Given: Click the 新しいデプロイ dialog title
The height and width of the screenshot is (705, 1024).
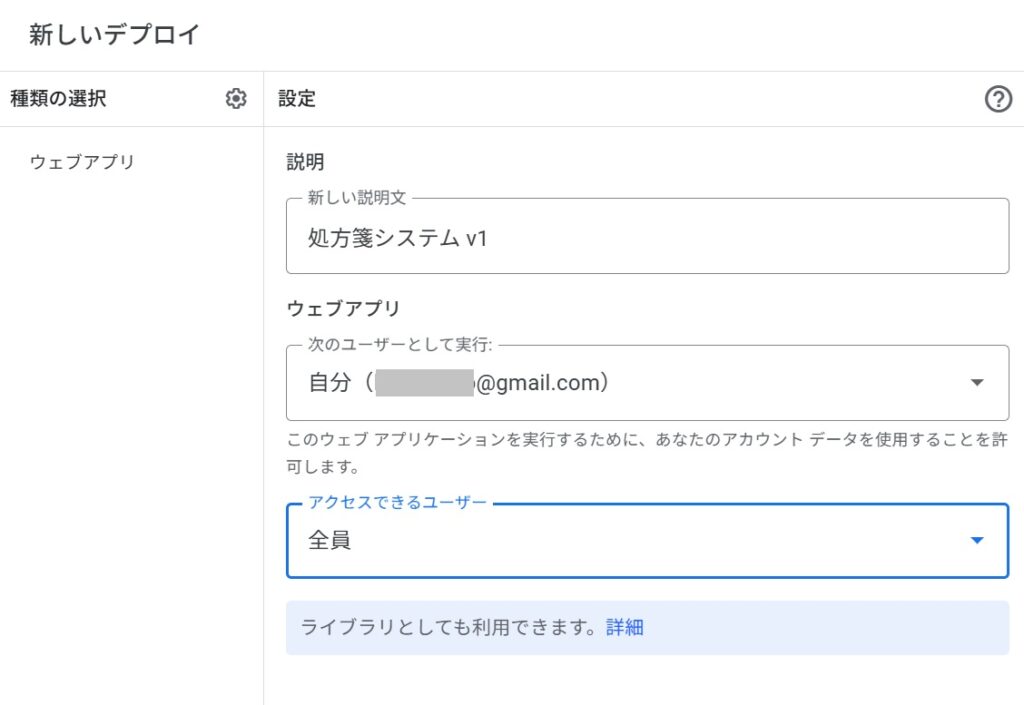Looking at the screenshot, I should coord(115,35).
